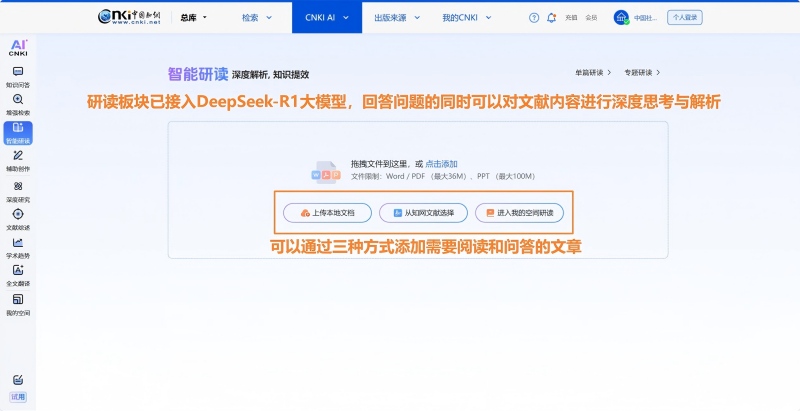
Task: Open 文献综述 literature review tool
Action: (17, 218)
